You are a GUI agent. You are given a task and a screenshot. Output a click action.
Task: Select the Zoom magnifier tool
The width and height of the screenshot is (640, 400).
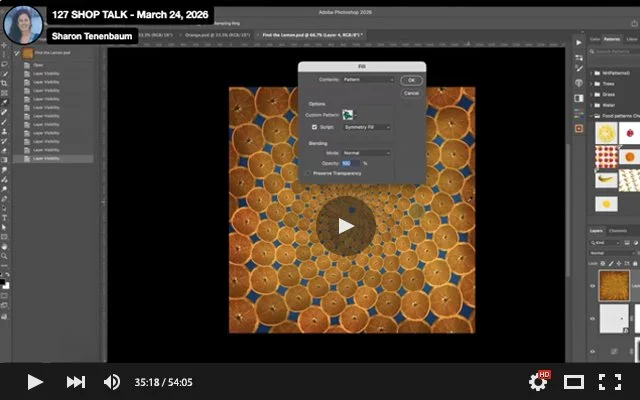click(4, 256)
